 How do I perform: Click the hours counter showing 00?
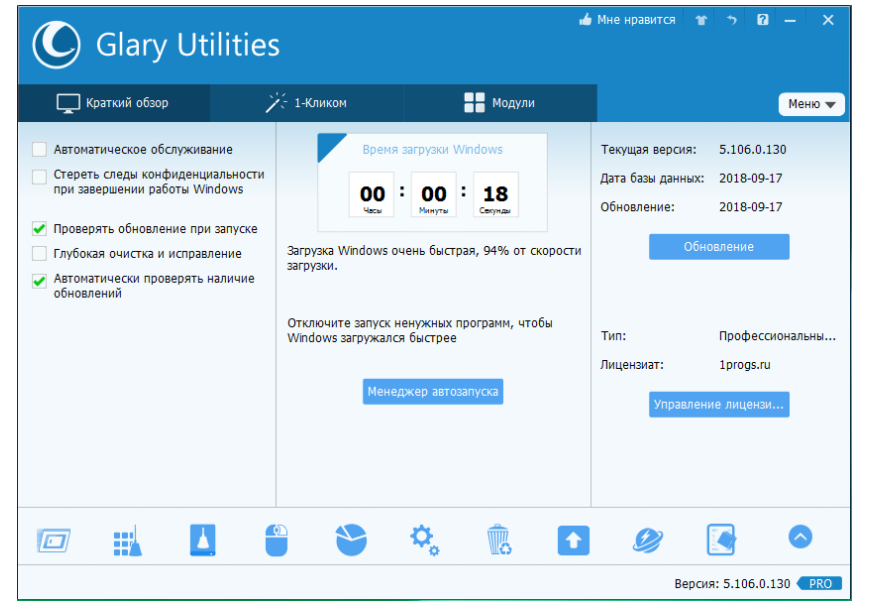(x=372, y=194)
